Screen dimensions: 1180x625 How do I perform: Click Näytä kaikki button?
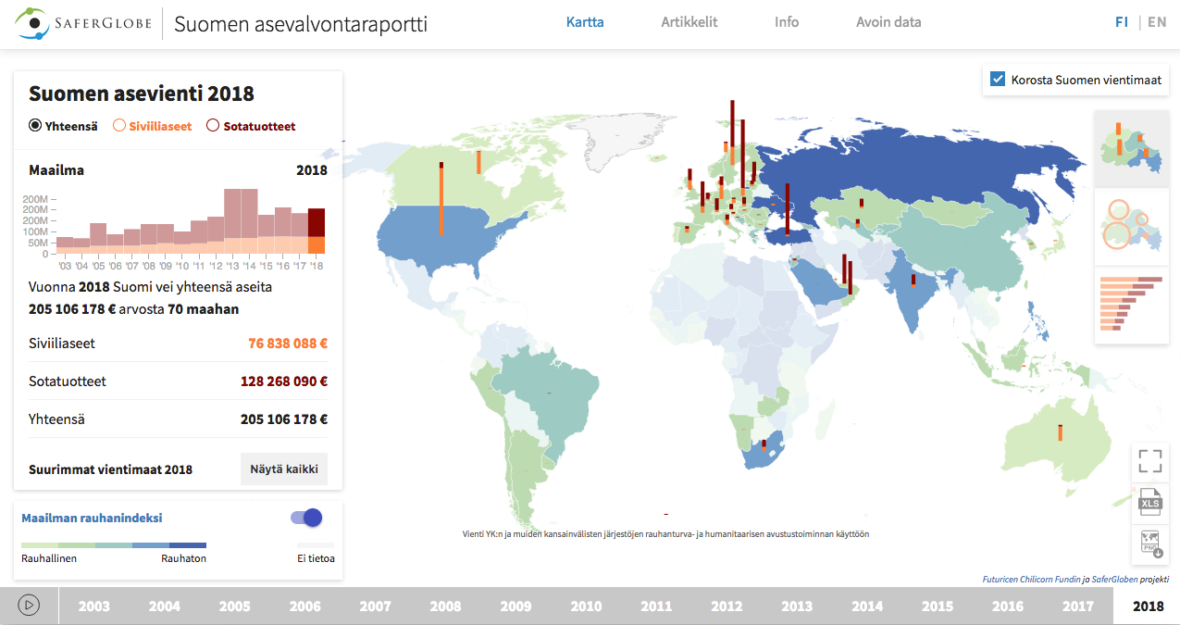coord(284,469)
